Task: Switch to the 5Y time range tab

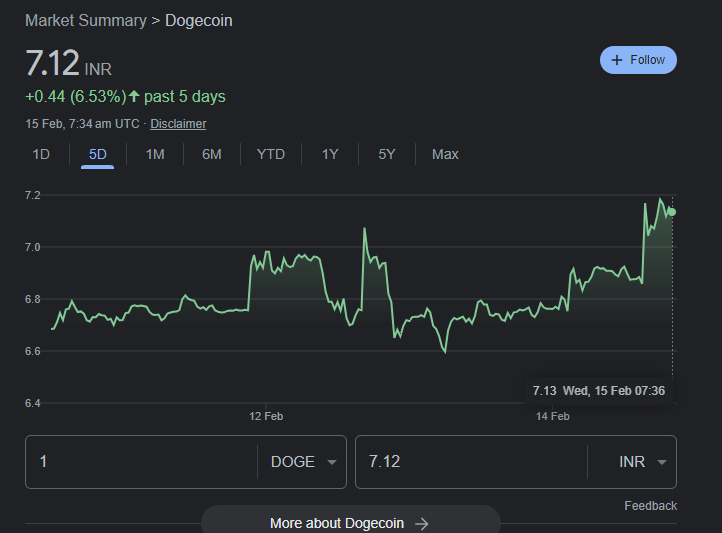Action: 387,154
